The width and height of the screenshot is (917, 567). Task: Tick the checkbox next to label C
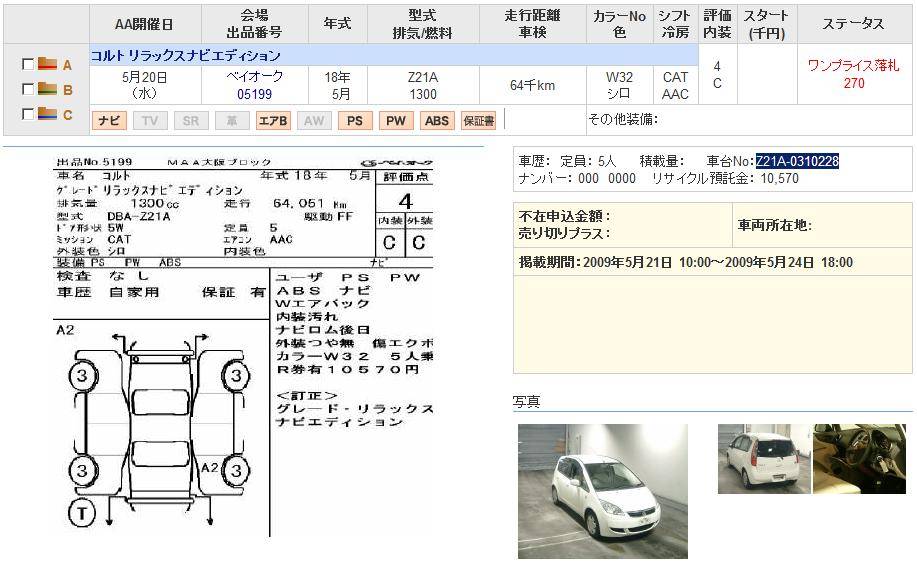pyautogui.click(x=27, y=114)
